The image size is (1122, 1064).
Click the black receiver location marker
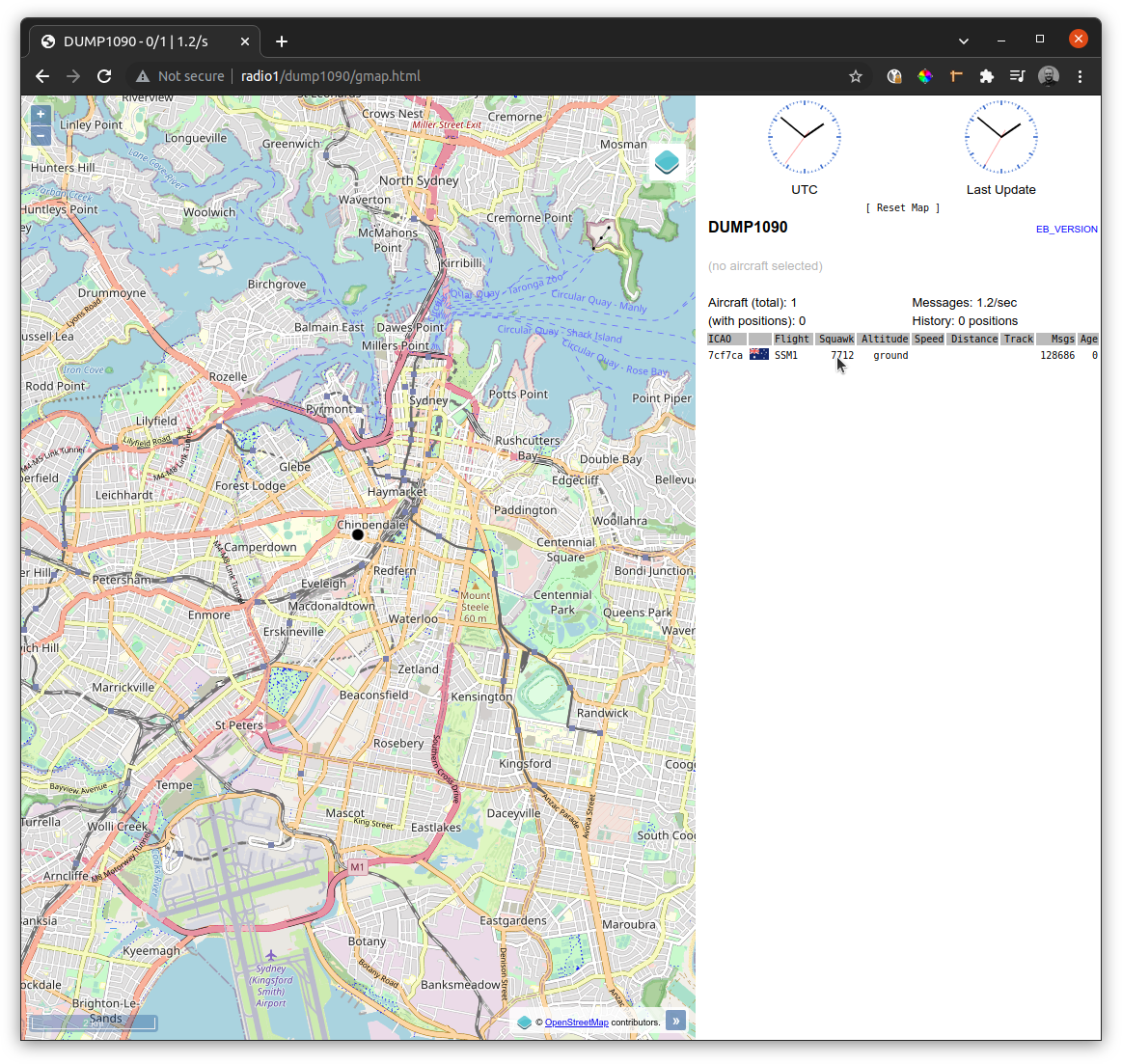(358, 534)
